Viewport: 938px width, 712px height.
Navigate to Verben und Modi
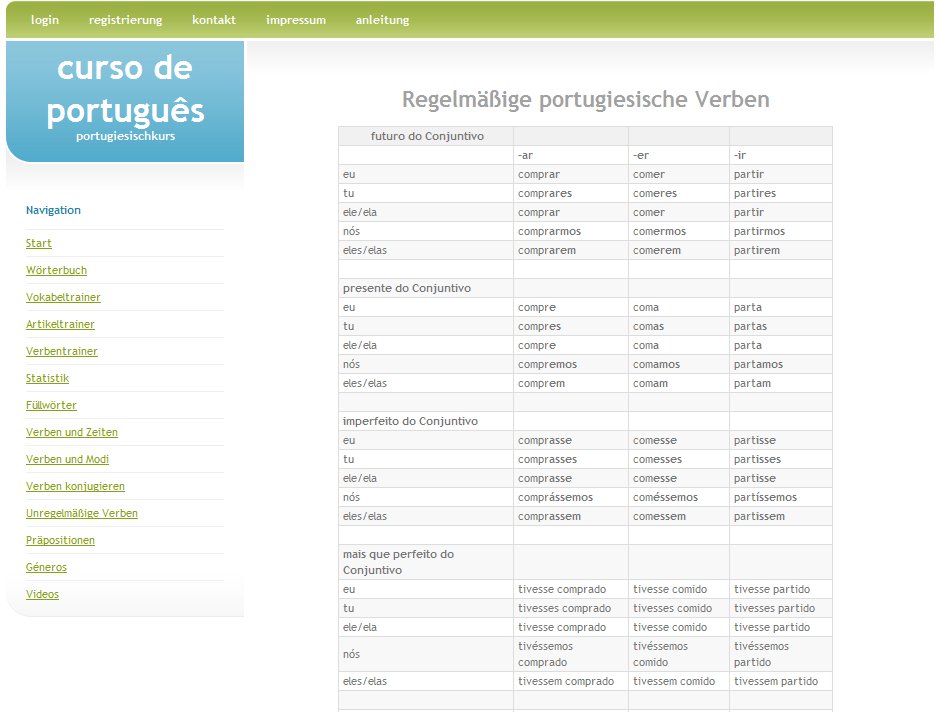pyautogui.click(x=67, y=460)
